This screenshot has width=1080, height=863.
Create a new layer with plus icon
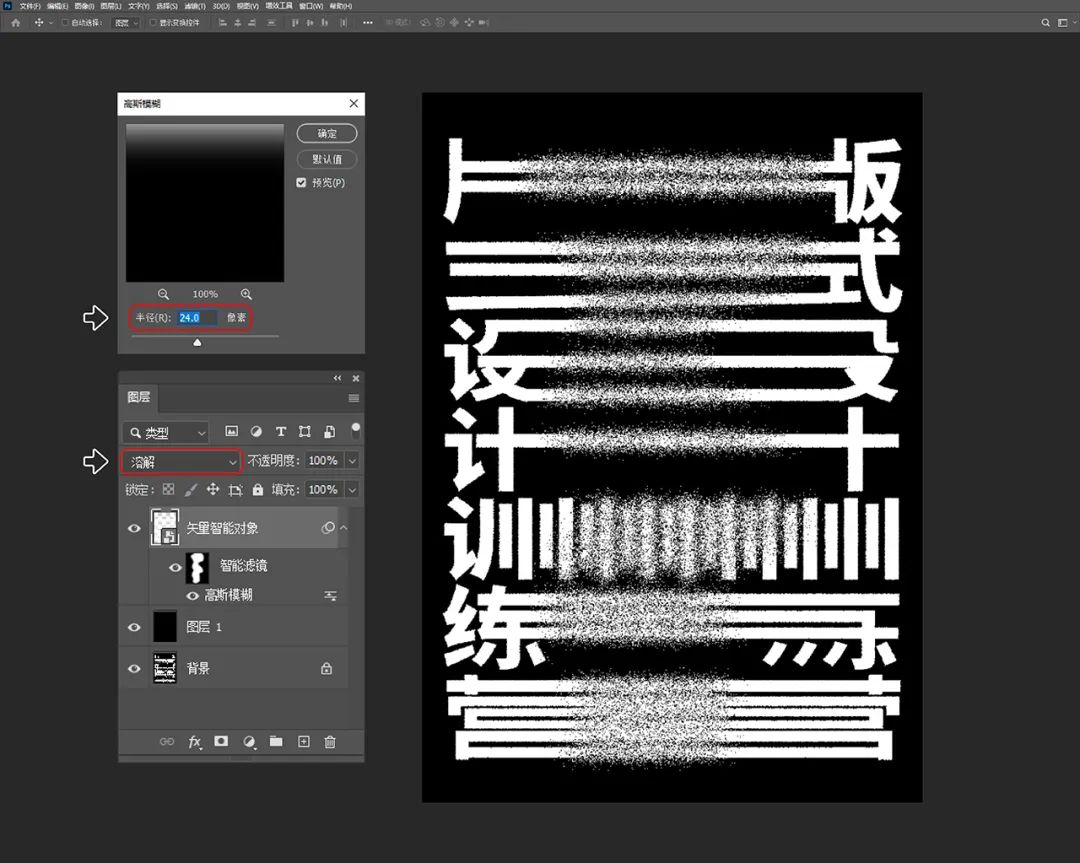[x=304, y=742]
